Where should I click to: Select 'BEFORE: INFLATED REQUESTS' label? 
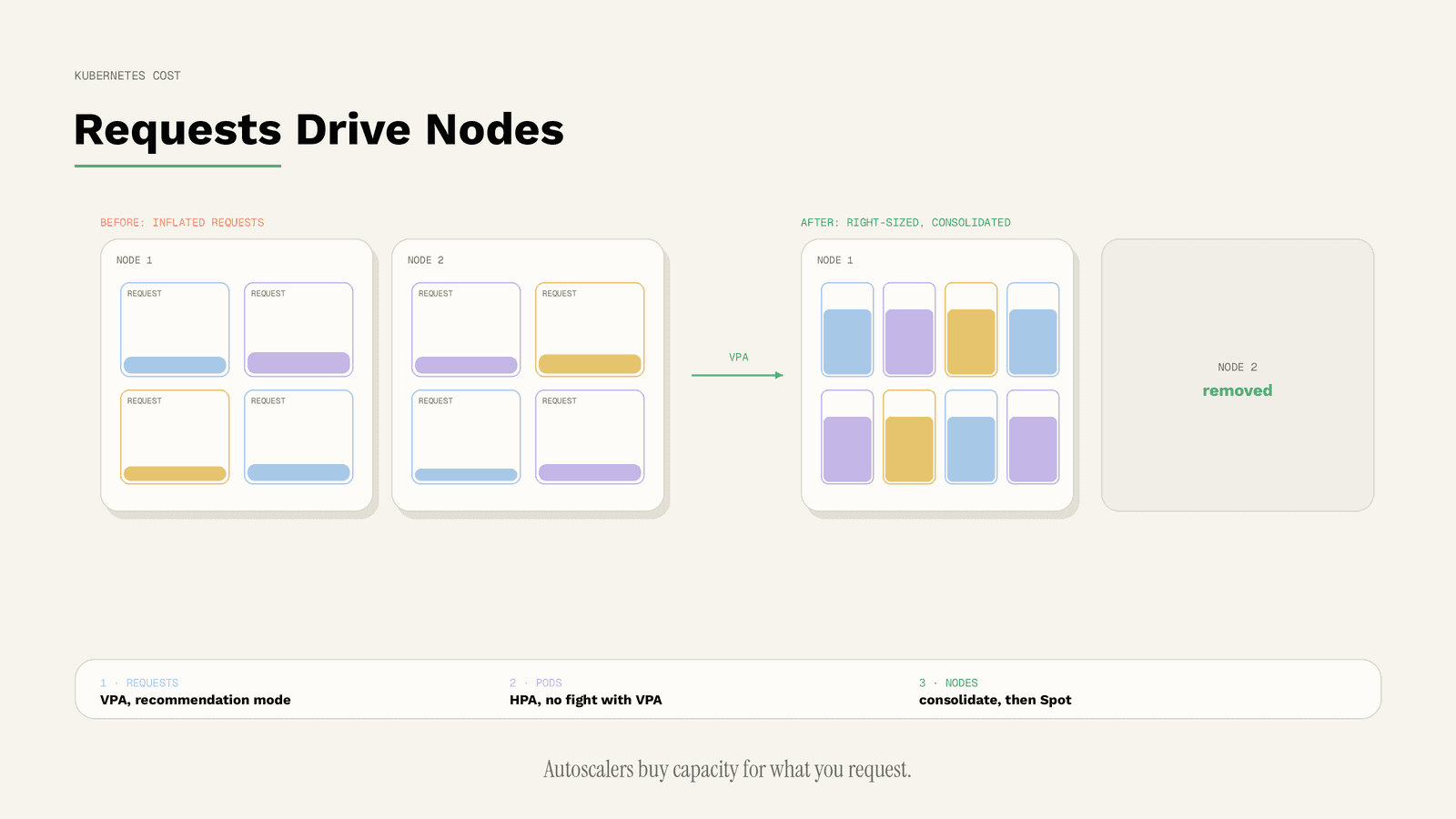[x=182, y=222]
